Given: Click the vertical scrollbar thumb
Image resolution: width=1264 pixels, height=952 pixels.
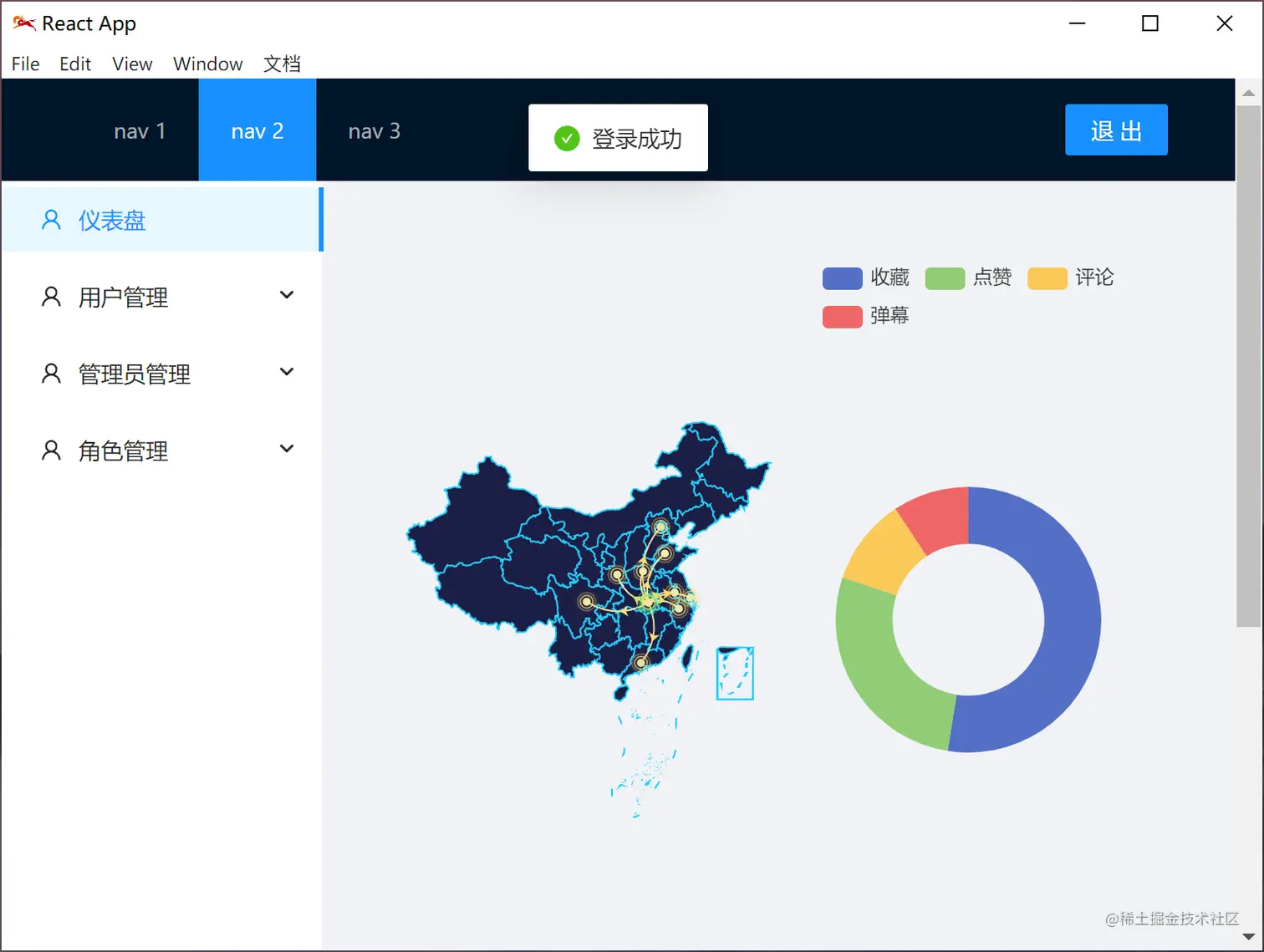Looking at the screenshot, I should 1249,365.
